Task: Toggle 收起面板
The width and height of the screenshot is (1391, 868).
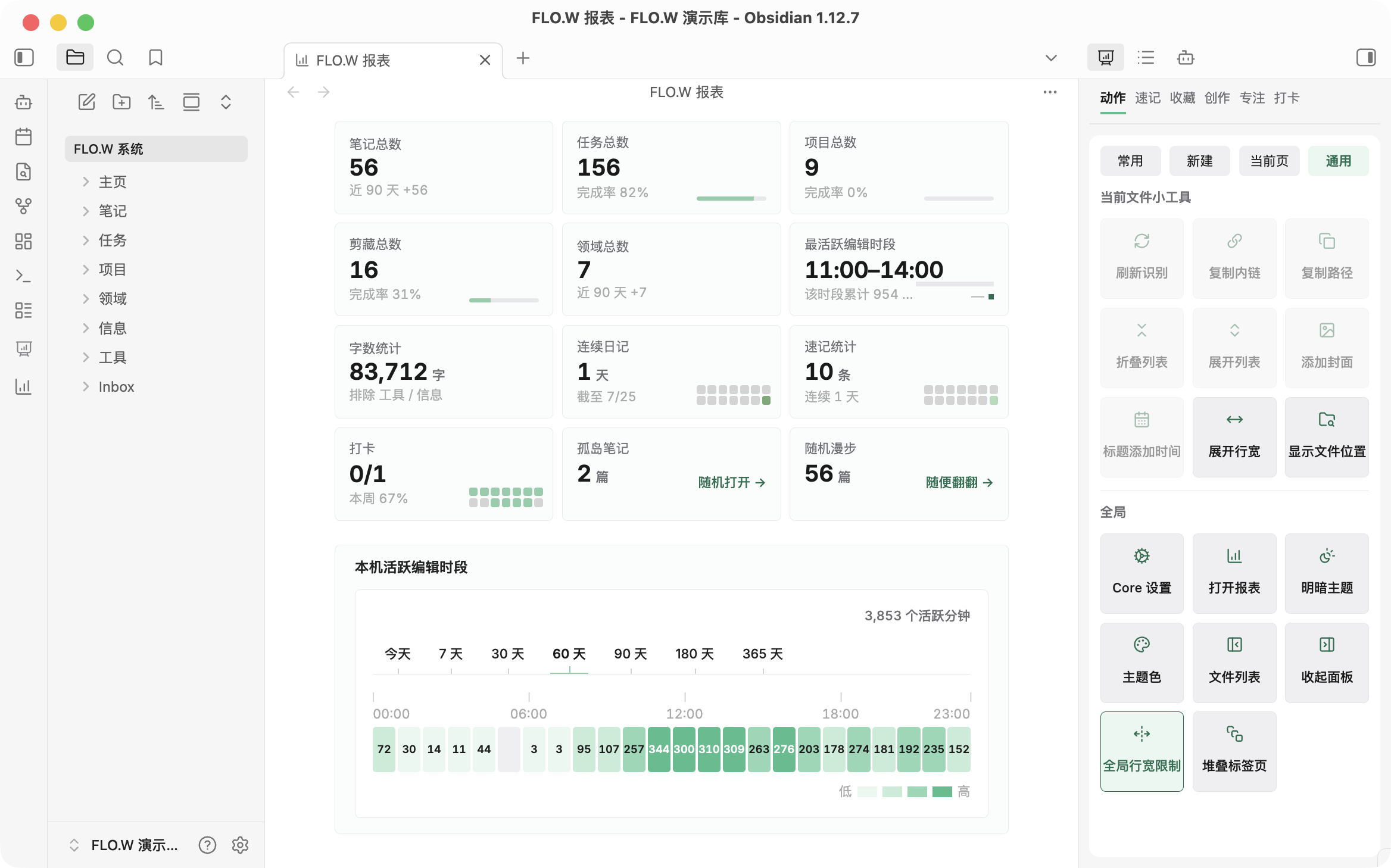Action: point(1327,663)
